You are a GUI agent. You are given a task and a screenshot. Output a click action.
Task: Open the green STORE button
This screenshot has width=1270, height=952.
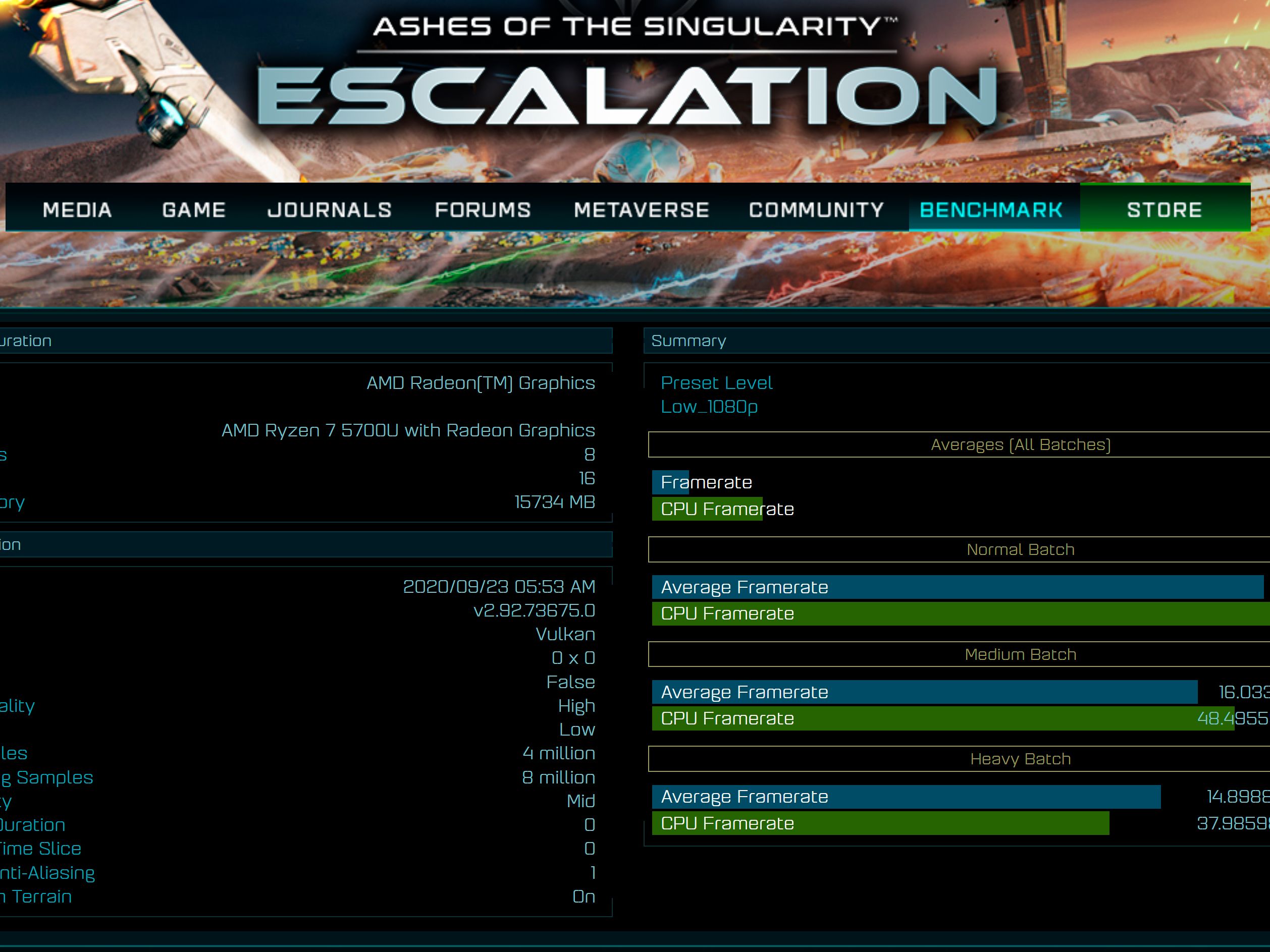coord(1165,208)
